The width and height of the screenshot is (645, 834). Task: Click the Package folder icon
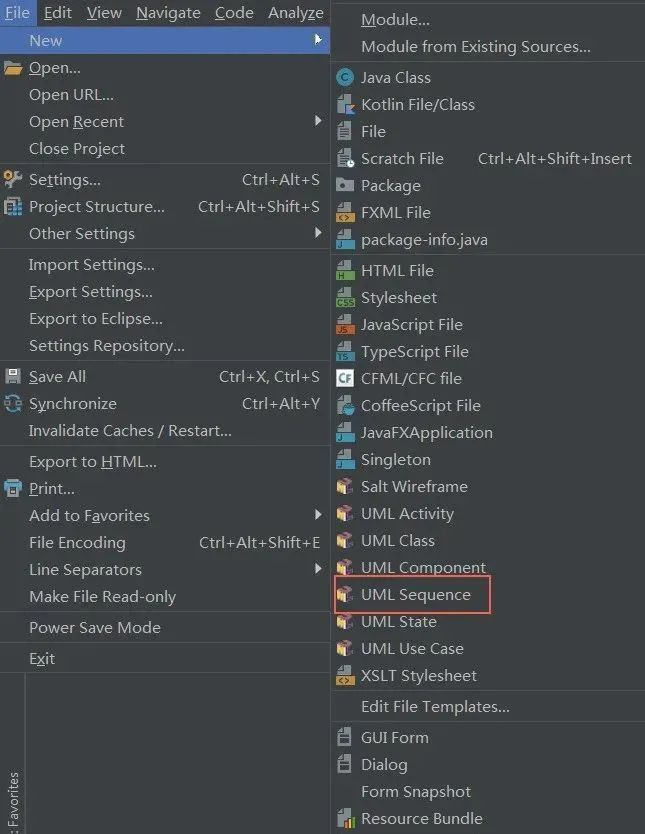point(345,185)
